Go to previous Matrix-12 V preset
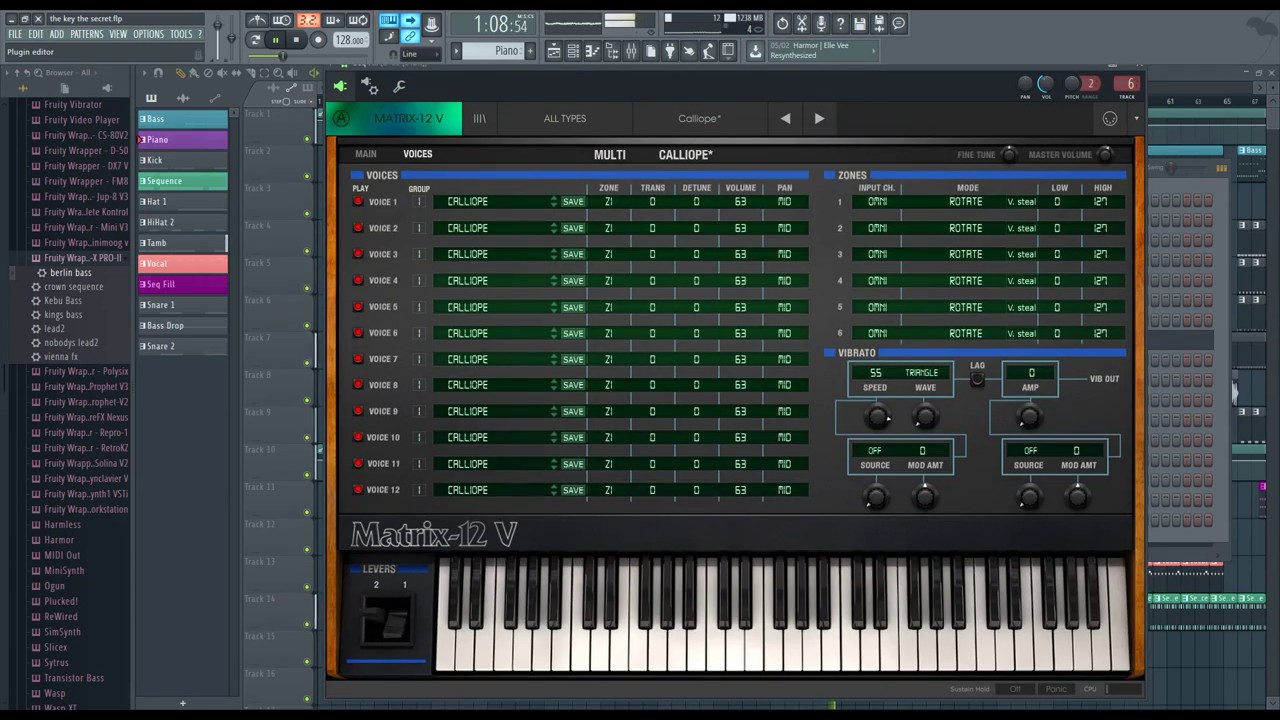The width and height of the screenshot is (1280, 720). pos(785,119)
